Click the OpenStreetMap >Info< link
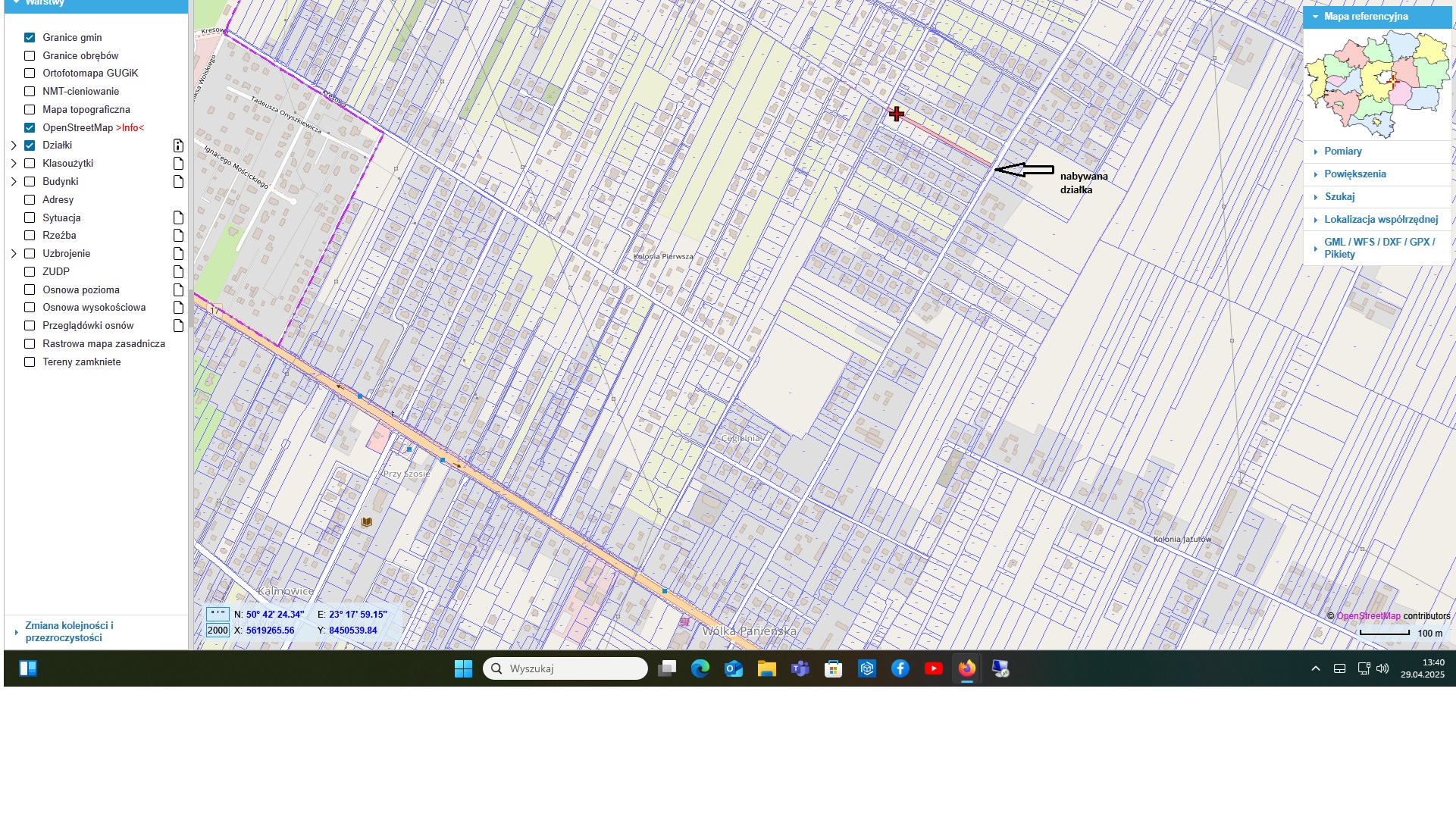Screen dimensions: 1456x820 pos(130,128)
